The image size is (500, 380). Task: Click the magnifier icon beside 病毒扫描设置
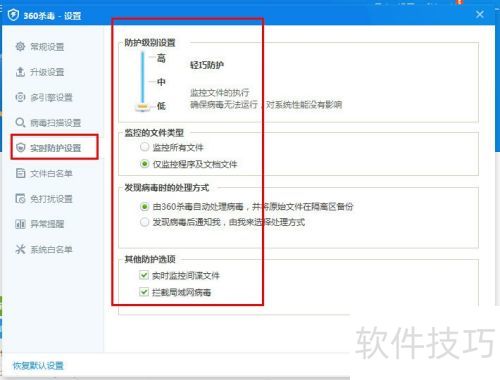20,122
